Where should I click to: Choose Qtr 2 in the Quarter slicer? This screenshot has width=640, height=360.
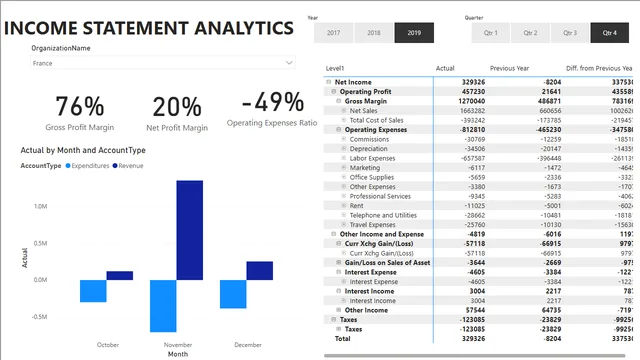[x=530, y=33]
